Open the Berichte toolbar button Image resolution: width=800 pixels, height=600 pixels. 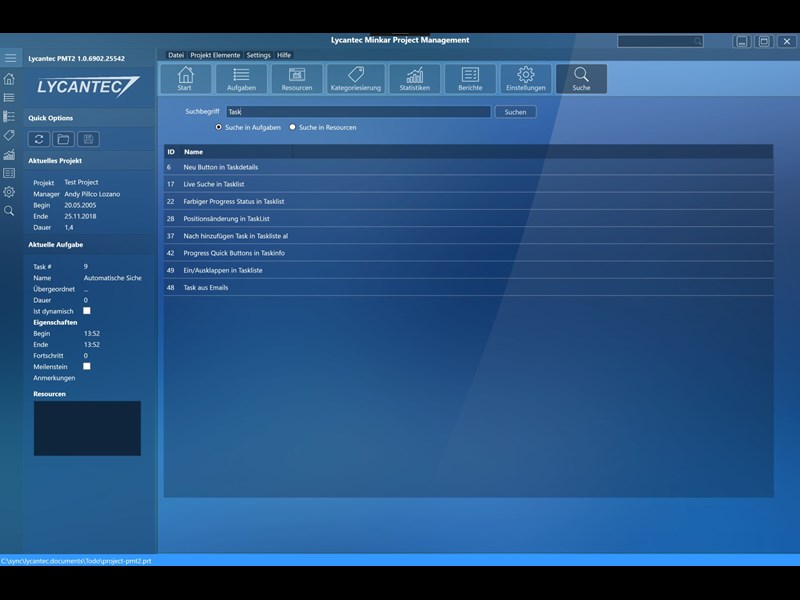pyautogui.click(x=470, y=79)
